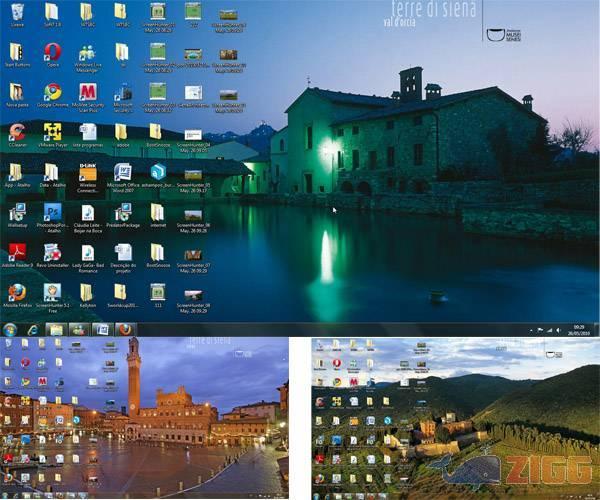Open Adobe Reader 9 from the desktop
The image size is (600, 500).
point(17,252)
